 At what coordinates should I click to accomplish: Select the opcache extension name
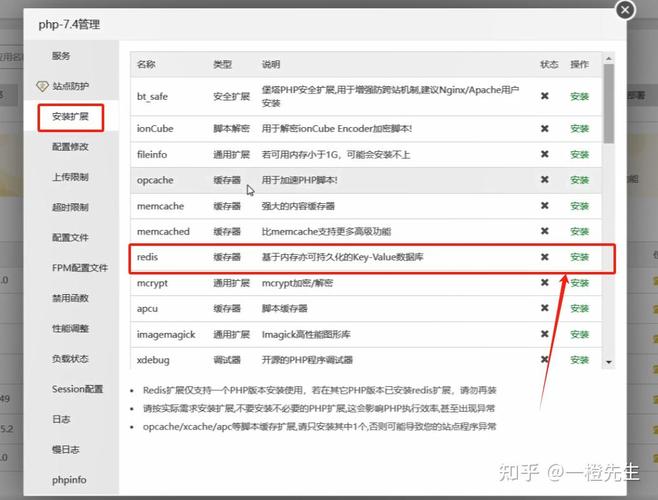(x=155, y=181)
